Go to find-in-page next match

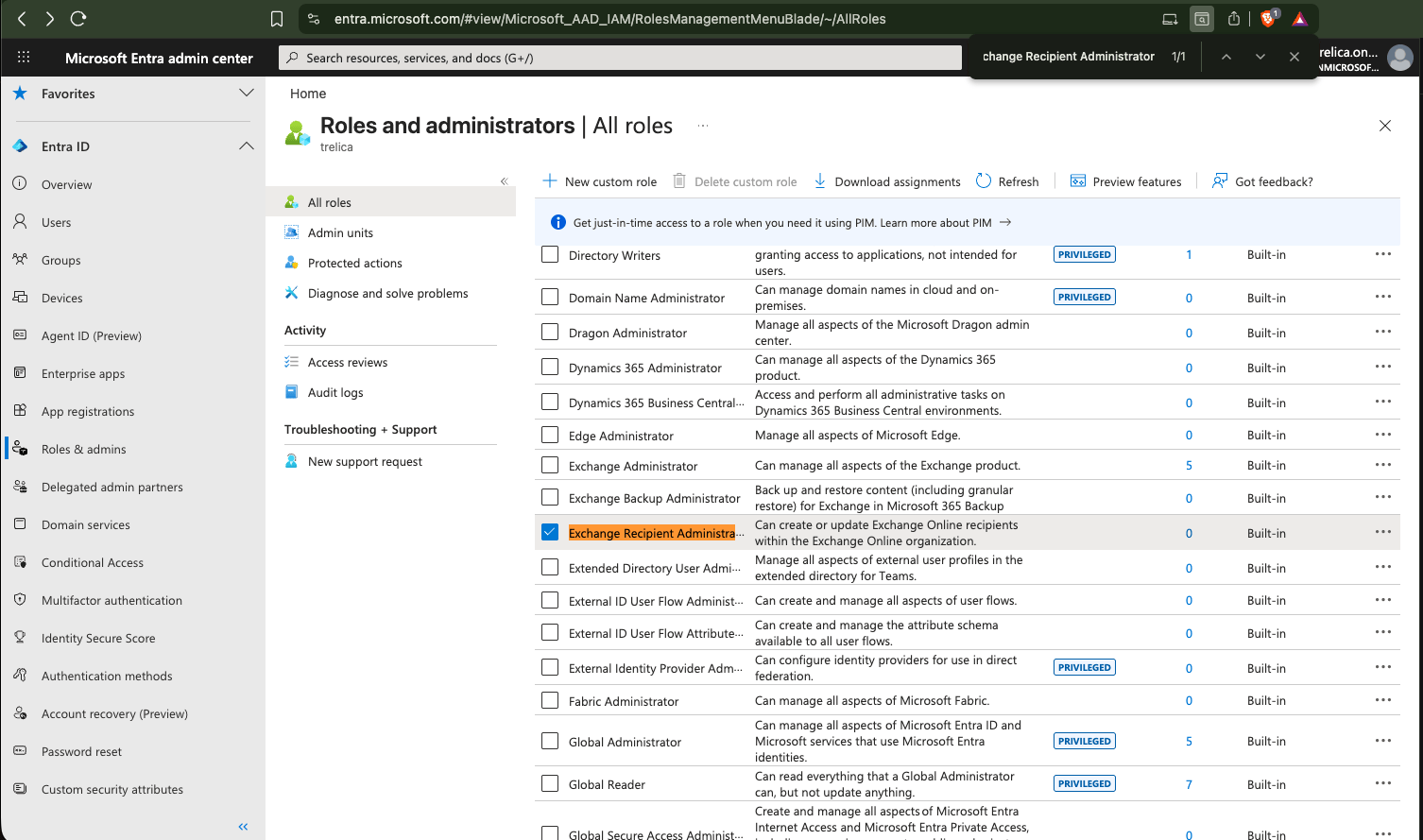[1260, 57]
